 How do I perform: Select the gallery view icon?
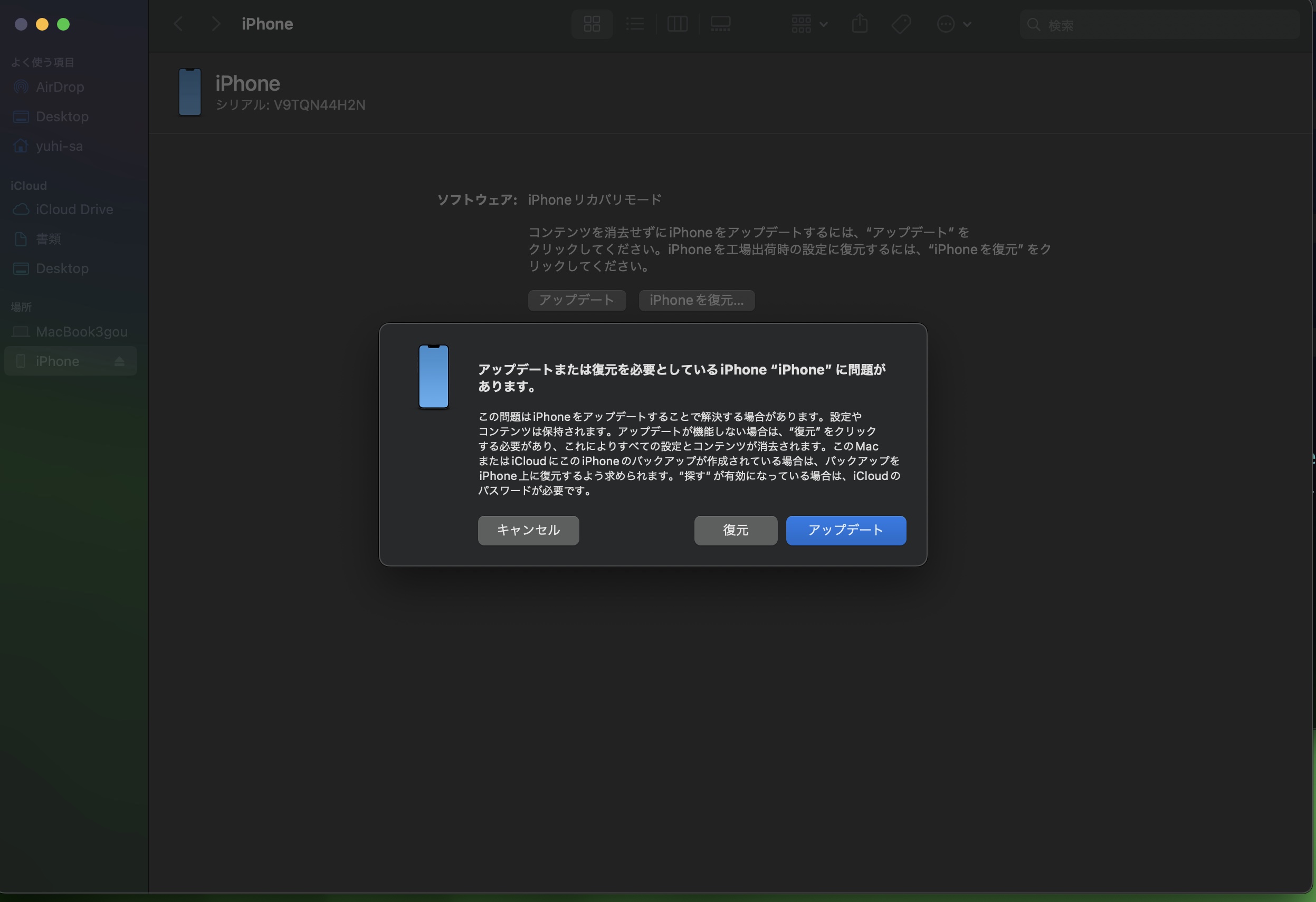coord(720,23)
